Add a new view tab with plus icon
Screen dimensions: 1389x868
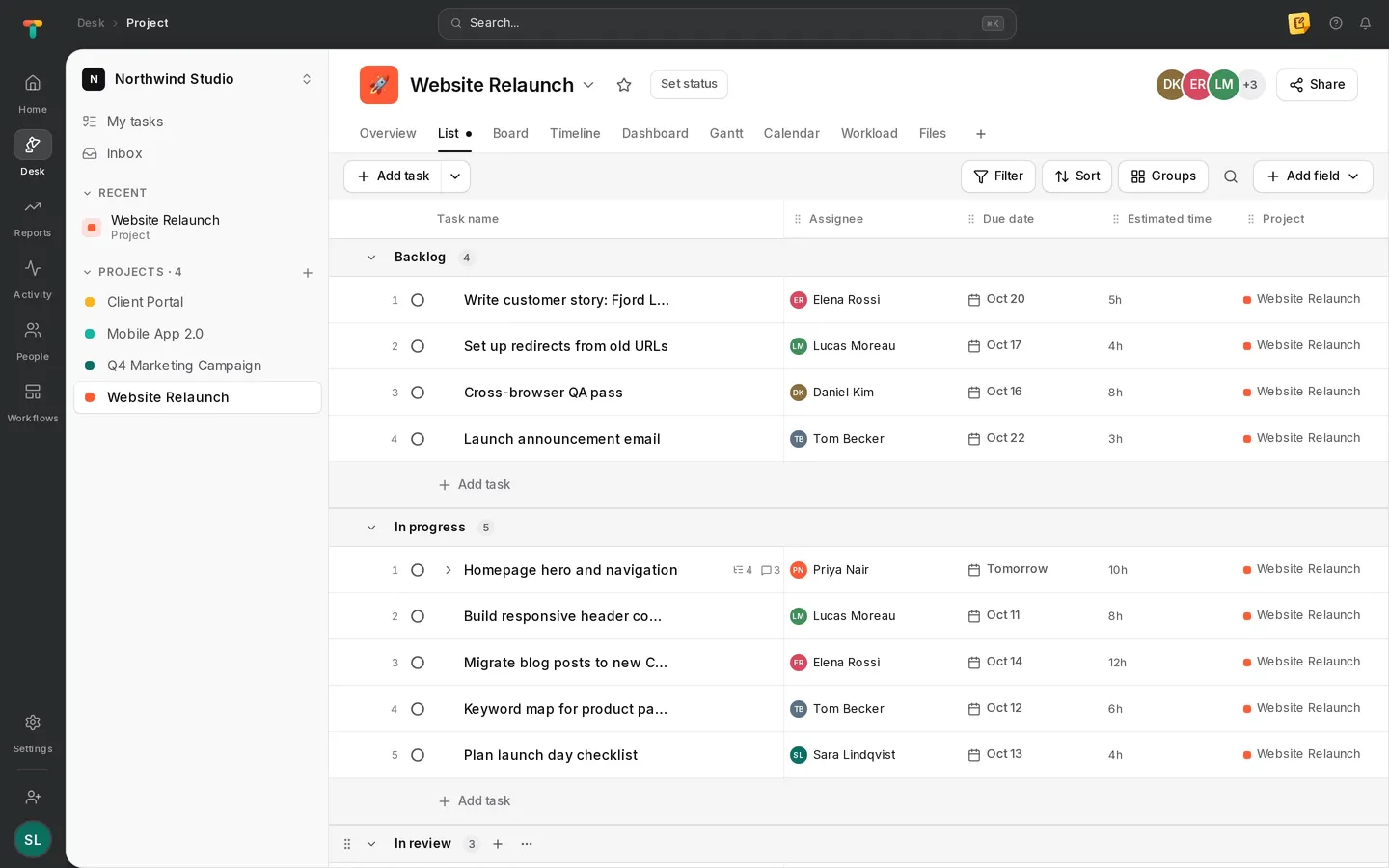pos(981,134)
